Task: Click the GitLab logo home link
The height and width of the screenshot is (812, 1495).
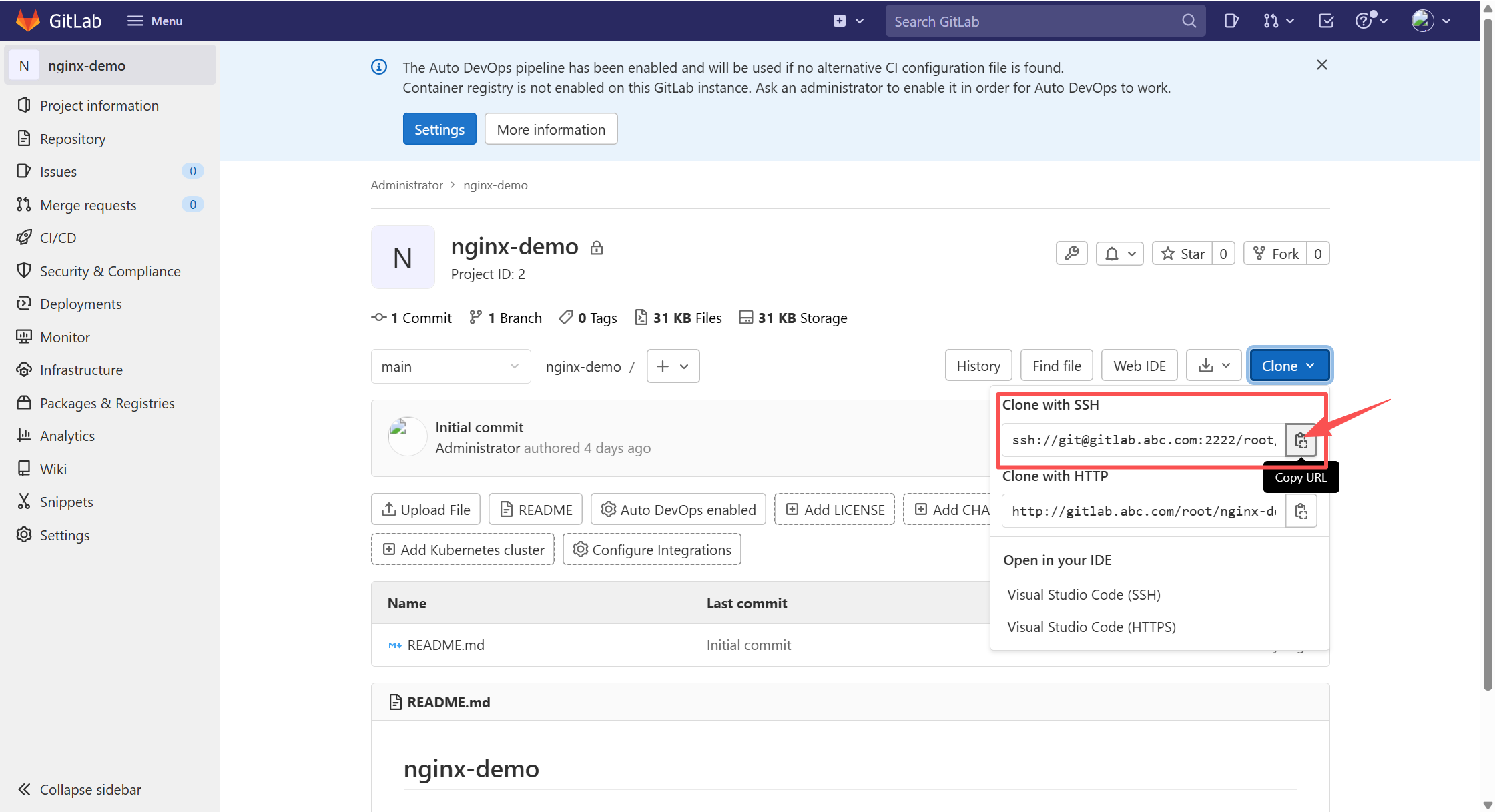Action: pyautogui.click(x=59, y=21)
